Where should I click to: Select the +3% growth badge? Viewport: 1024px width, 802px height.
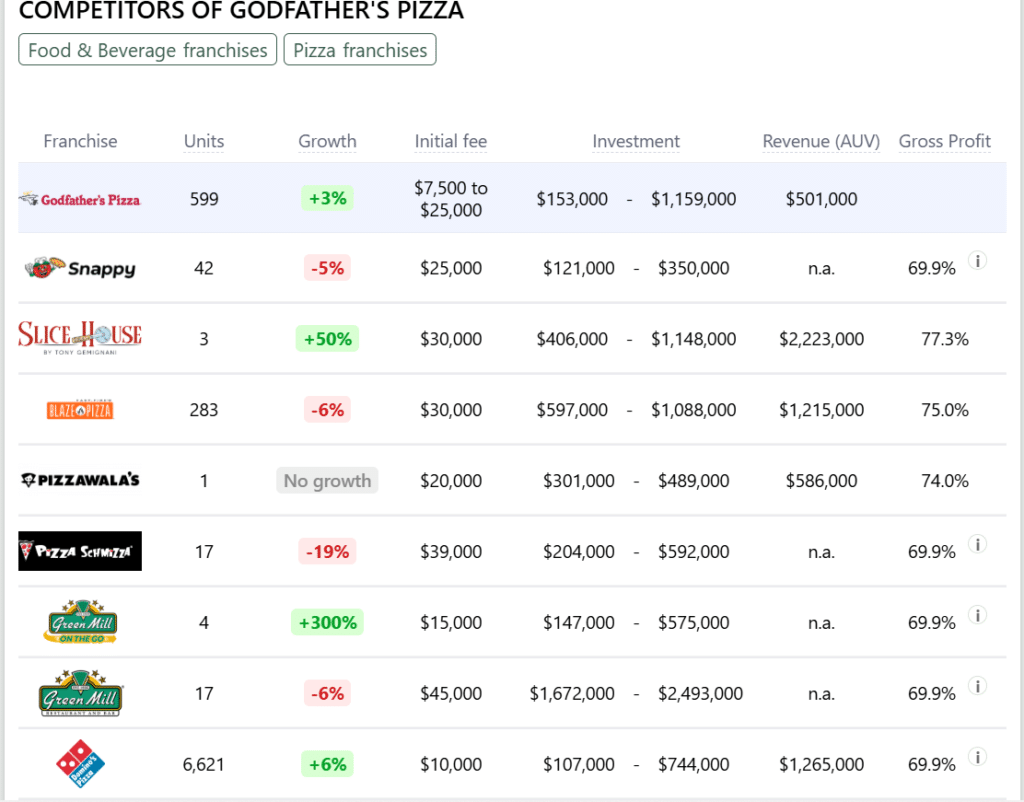pyautogui.click(x=327, y=198)
